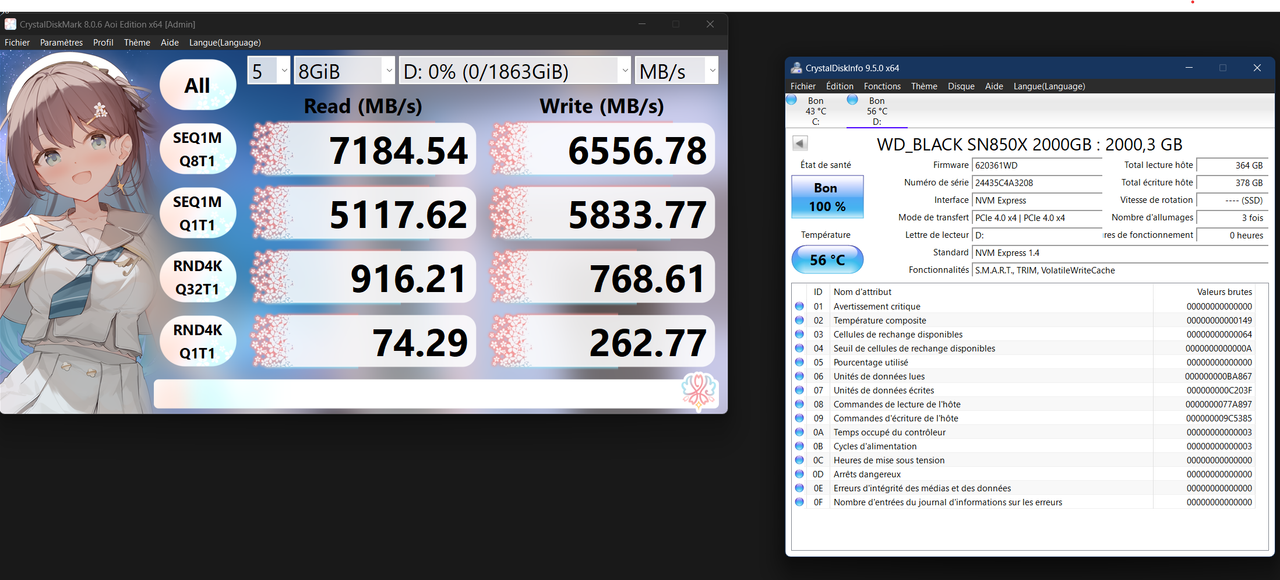
Task: Open CrystalDiskMark Thème menu
Action: click(x=137, y=43)
